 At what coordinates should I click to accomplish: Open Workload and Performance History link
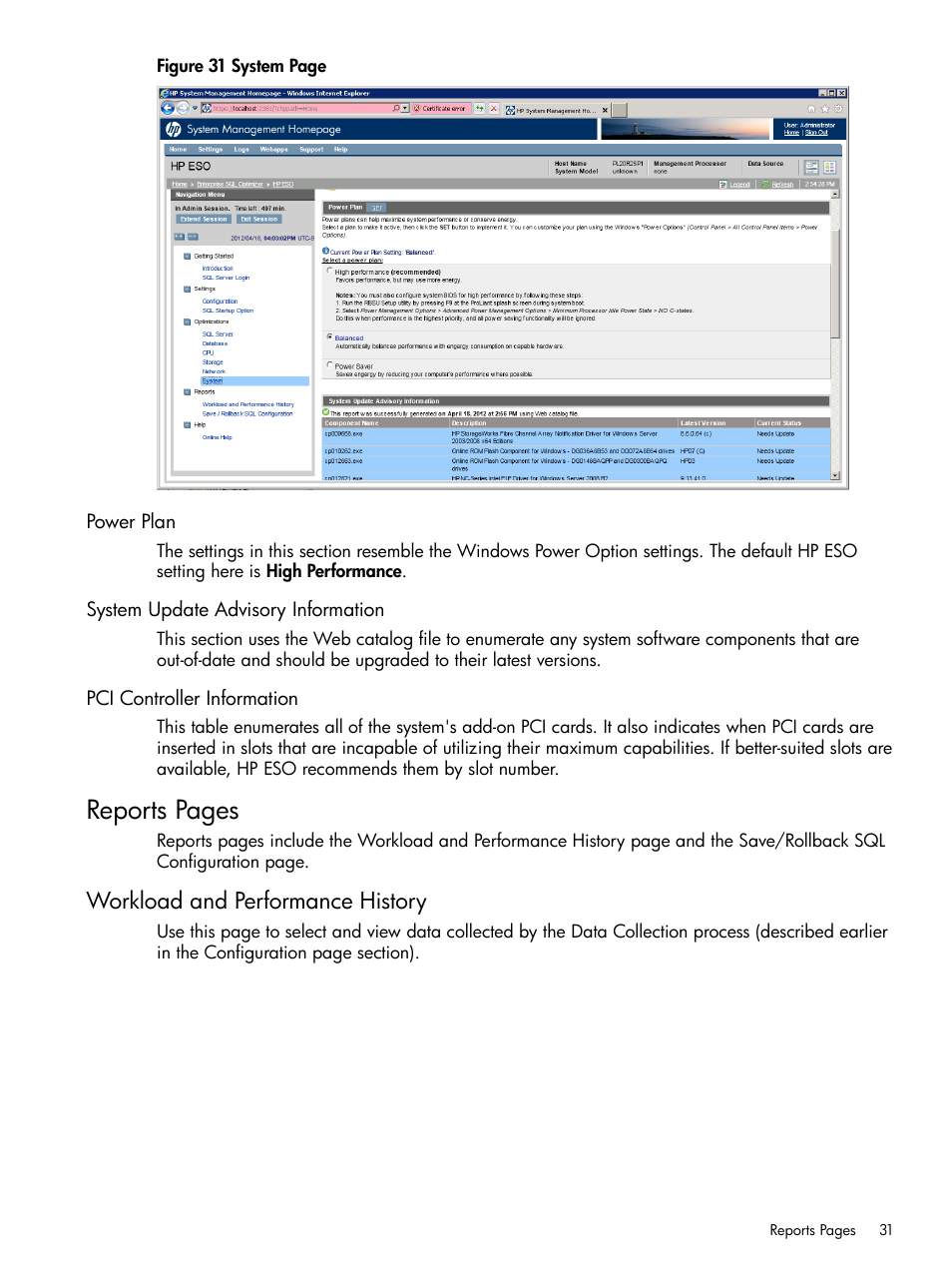tap(248, 404)
